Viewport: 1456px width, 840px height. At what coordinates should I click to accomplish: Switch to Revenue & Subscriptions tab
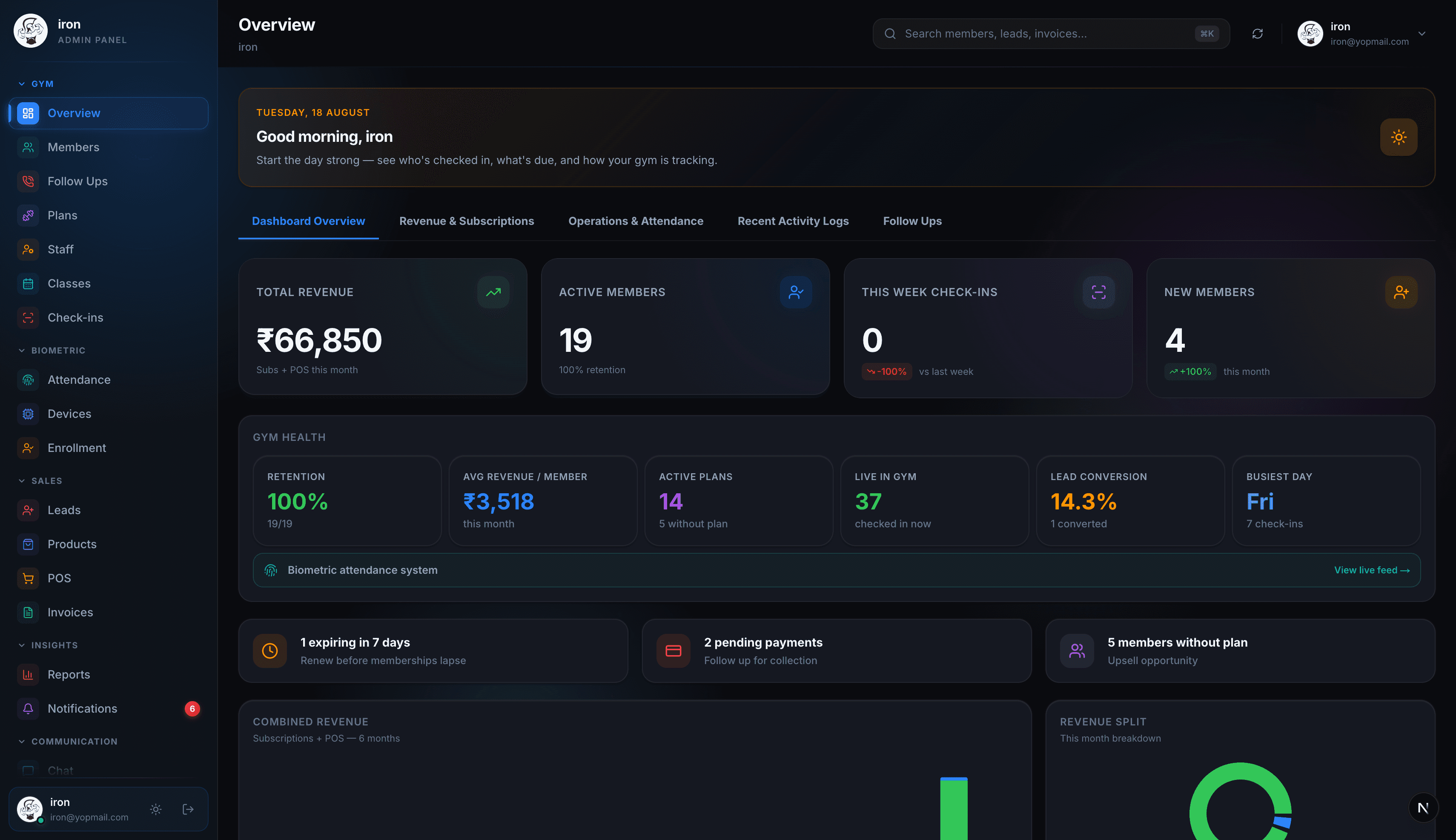pyautogui.click(x=467, y=221)
